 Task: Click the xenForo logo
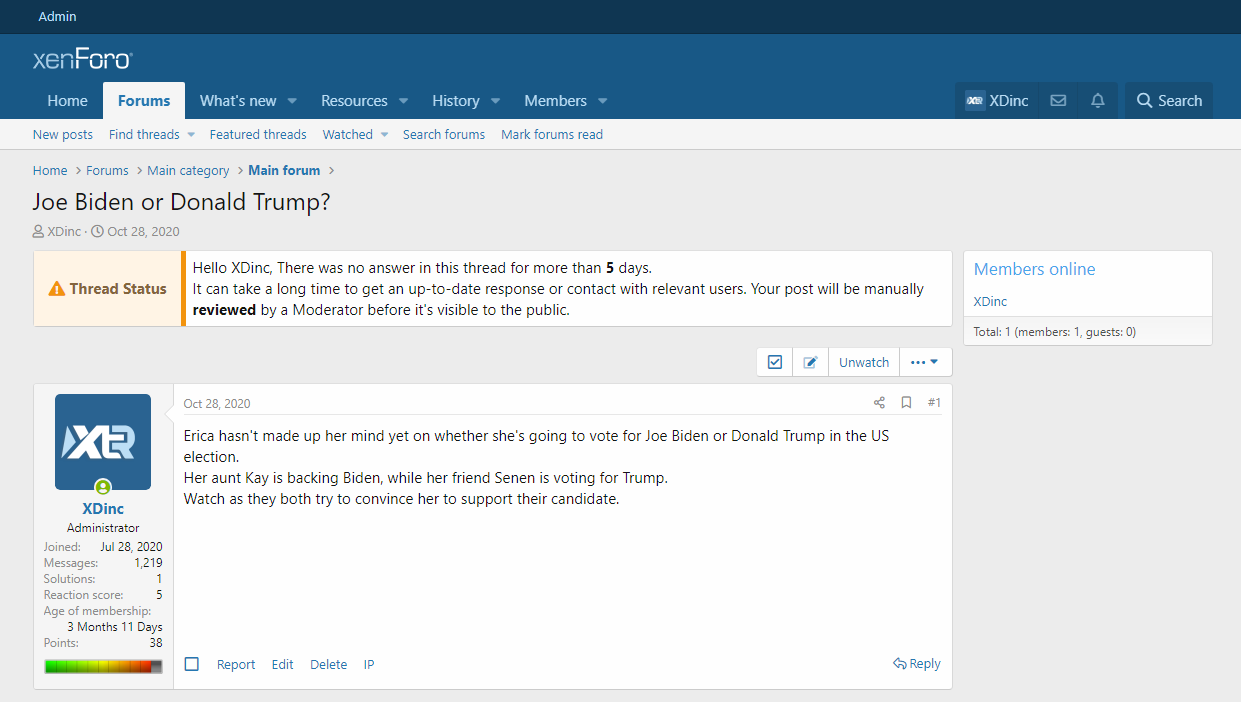[82, 59]
